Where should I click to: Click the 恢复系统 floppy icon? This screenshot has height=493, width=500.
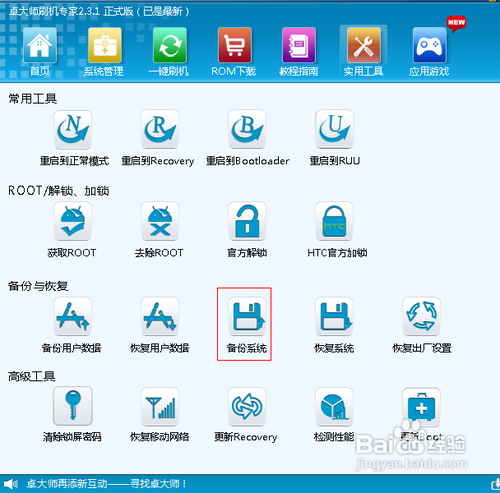(334, 316)
